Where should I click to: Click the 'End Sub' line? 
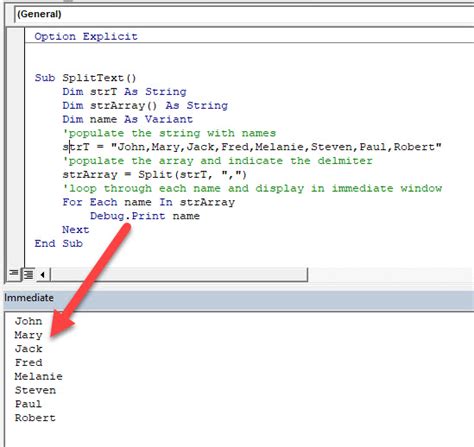point(58,244)
